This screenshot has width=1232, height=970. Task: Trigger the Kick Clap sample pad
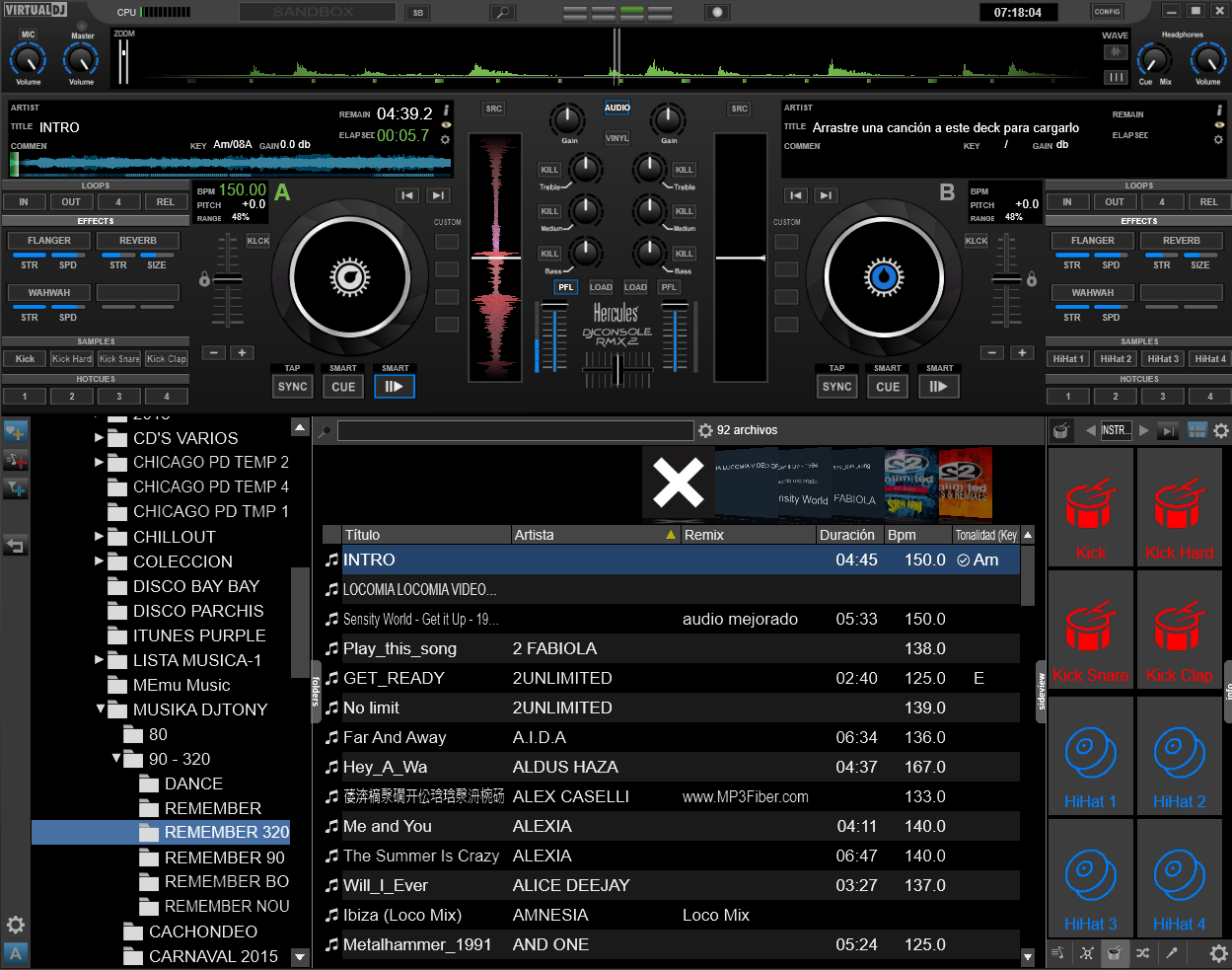coord(1179,630)
